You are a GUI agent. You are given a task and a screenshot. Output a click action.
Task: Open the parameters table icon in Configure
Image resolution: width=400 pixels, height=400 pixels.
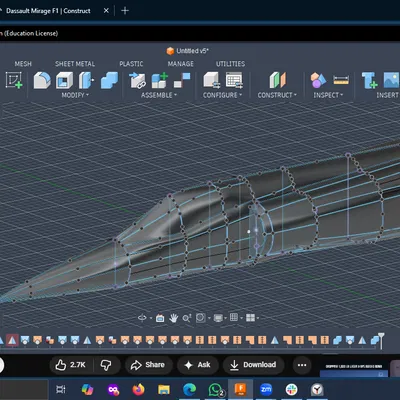pyautogui.click(x=234, y=80)
